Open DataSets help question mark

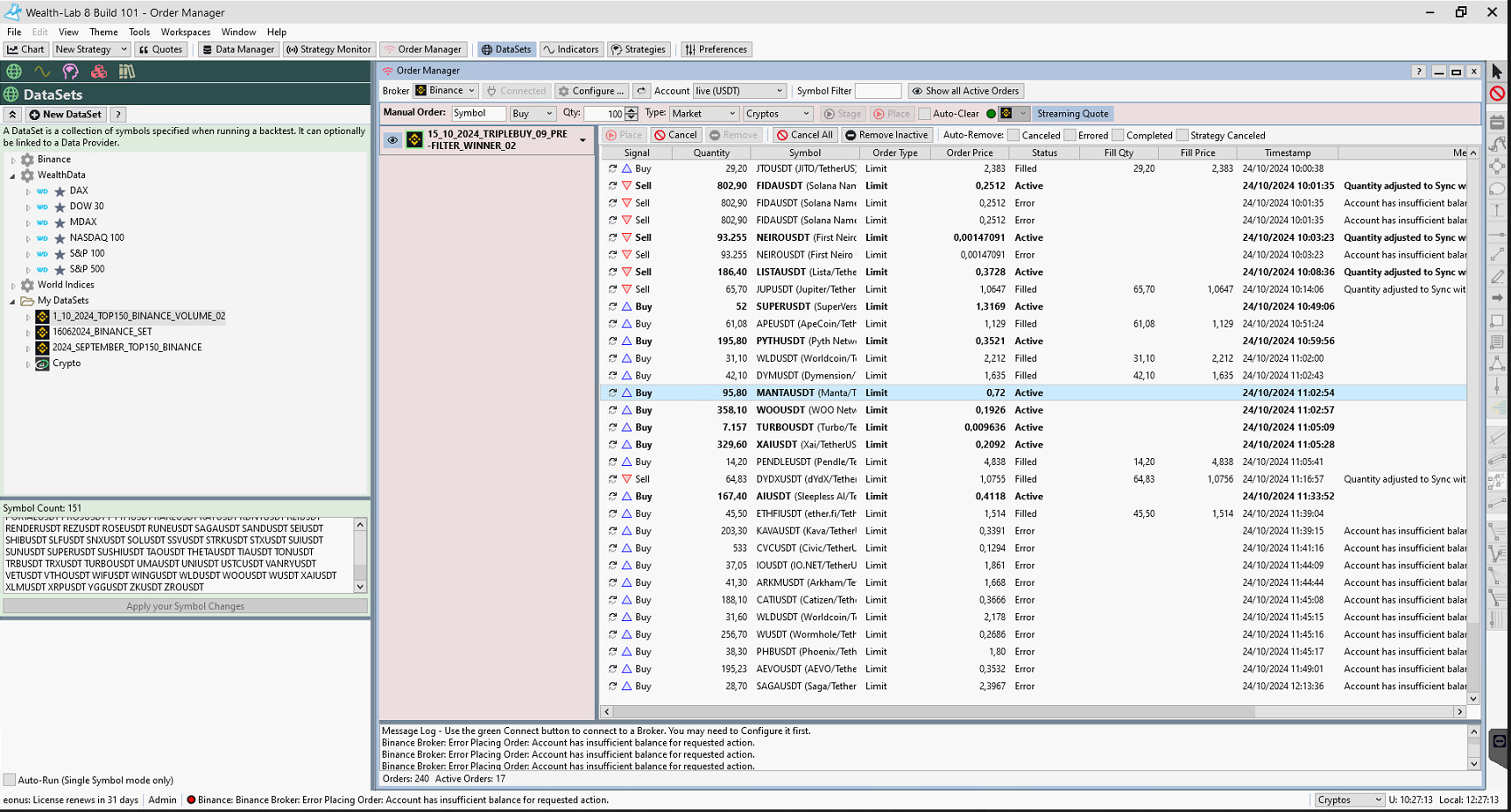[118, 115]
